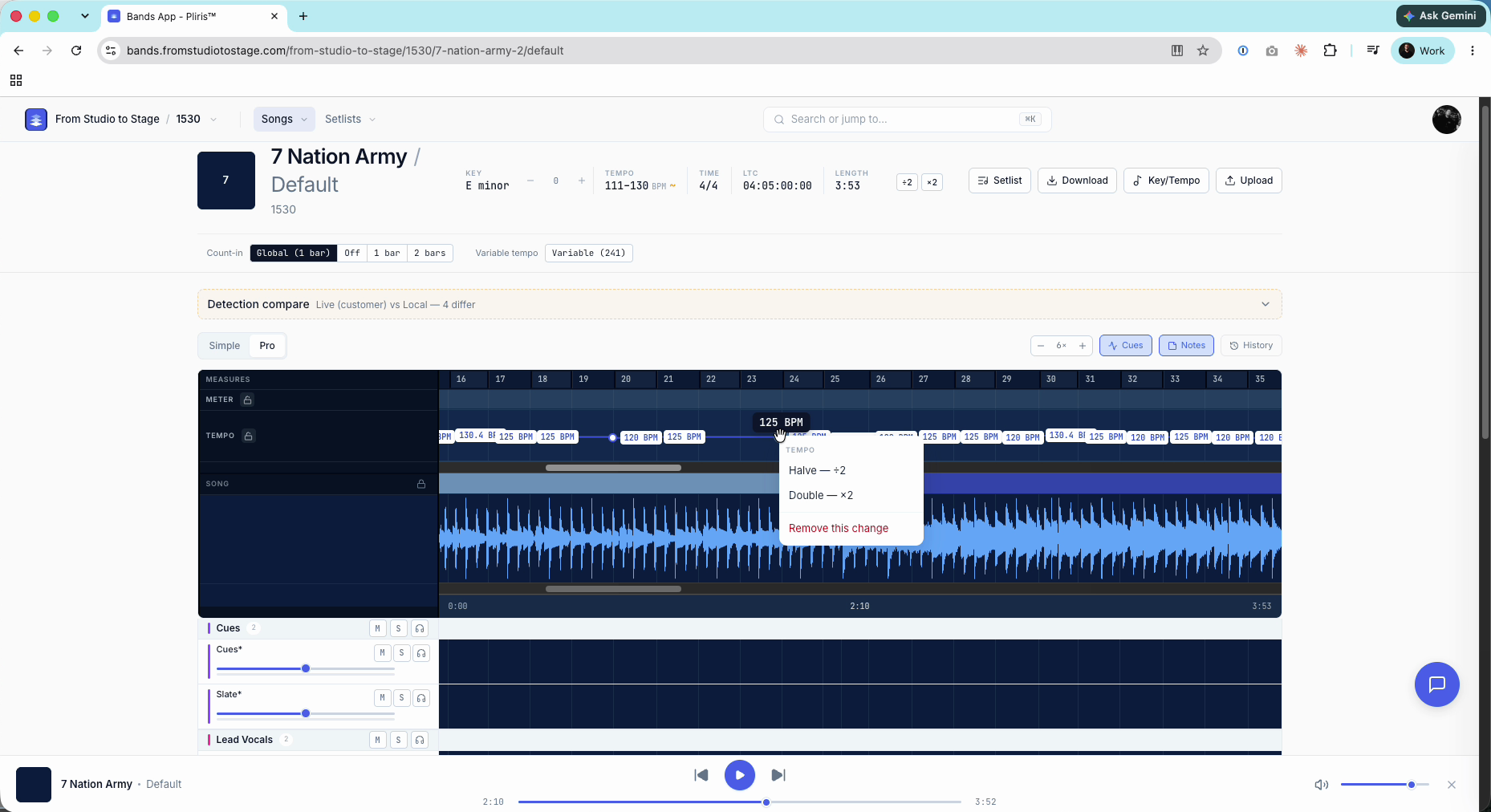1491x812 pixels.
Task: Select Global (1 bar) count-in
Action: coord(294,254)
